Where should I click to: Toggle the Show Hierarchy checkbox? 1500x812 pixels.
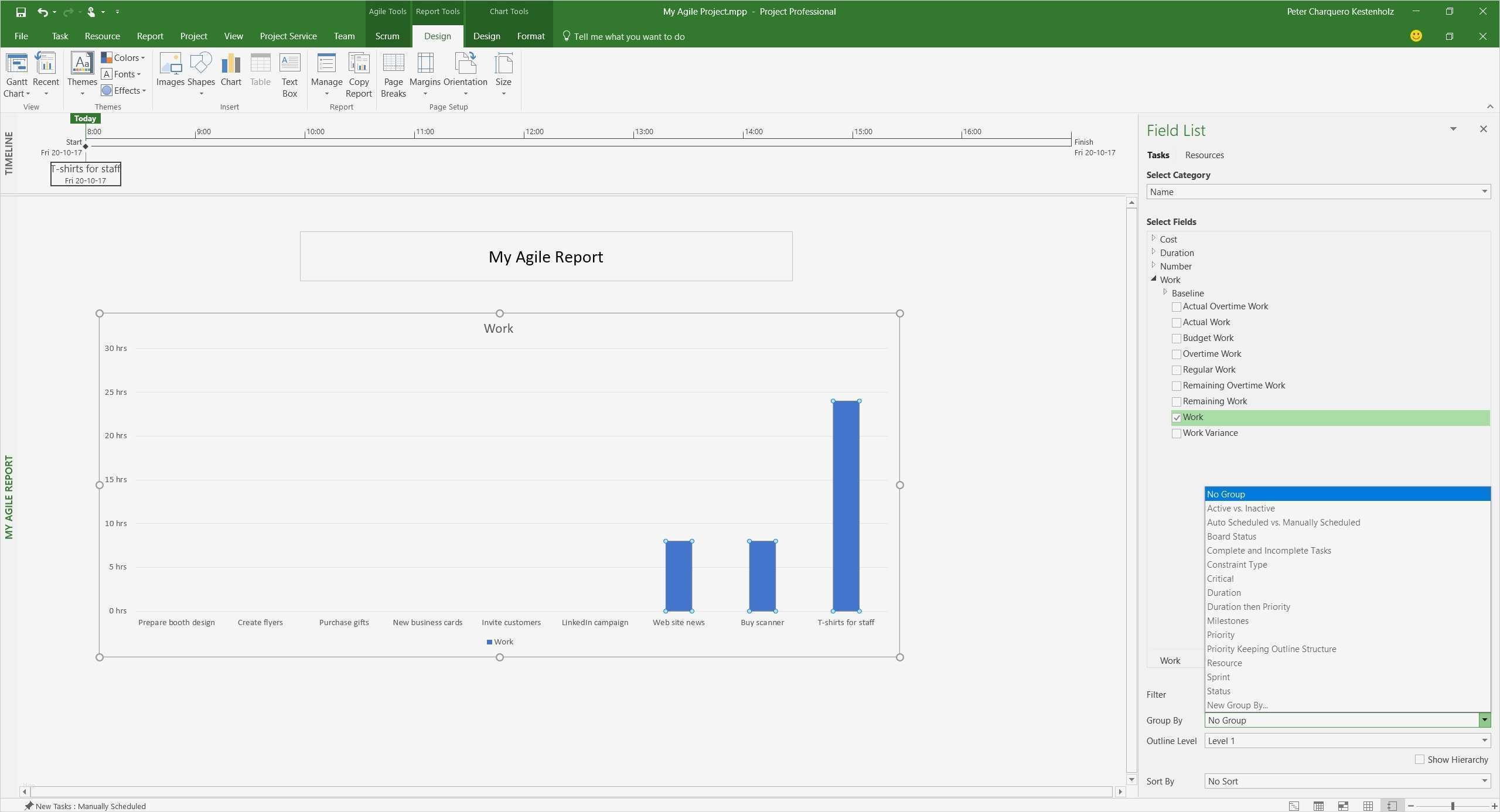[x=1420, y=759]
